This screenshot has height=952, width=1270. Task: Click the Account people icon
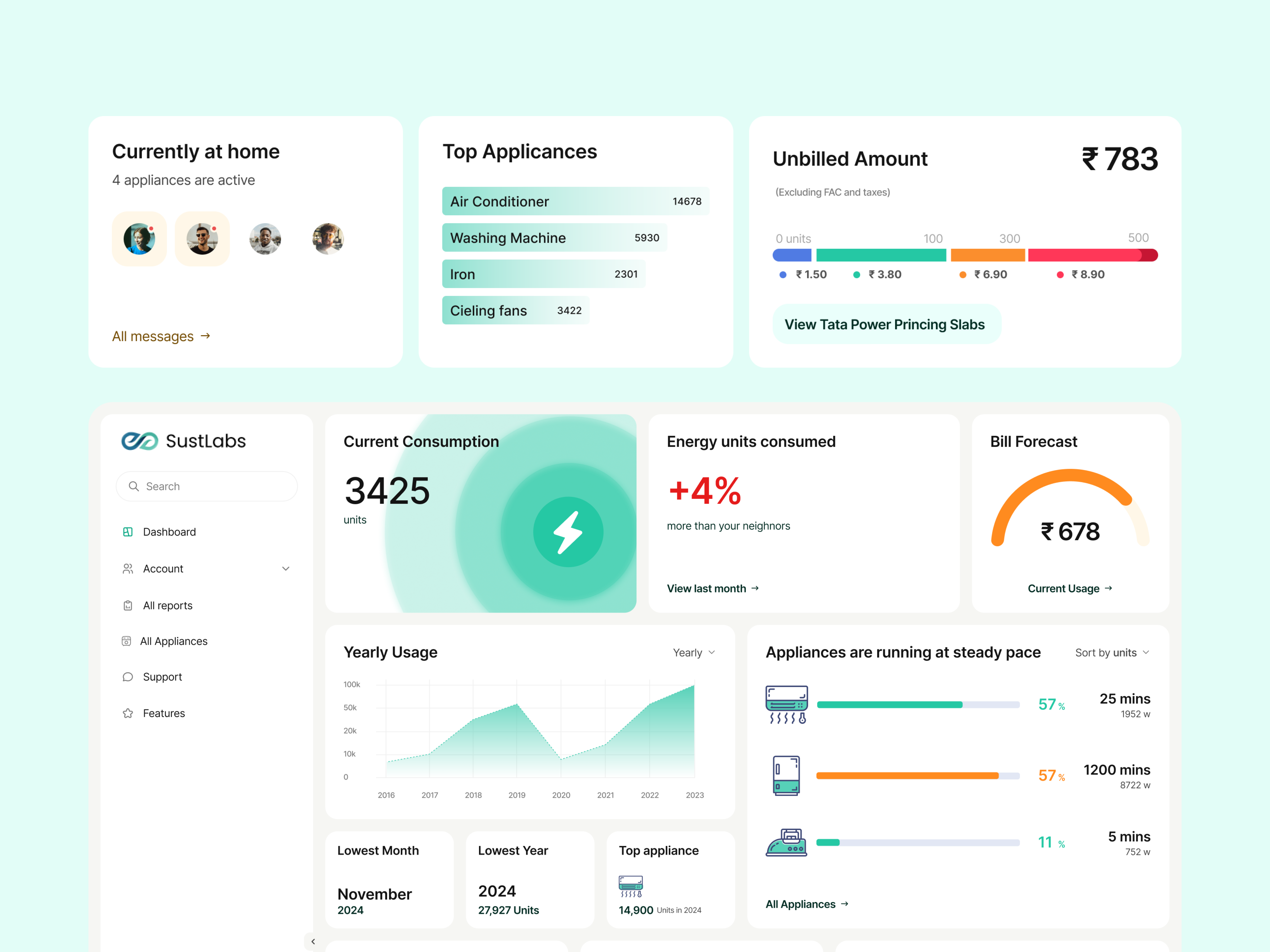pyautogui.click(x=128, y=569)
